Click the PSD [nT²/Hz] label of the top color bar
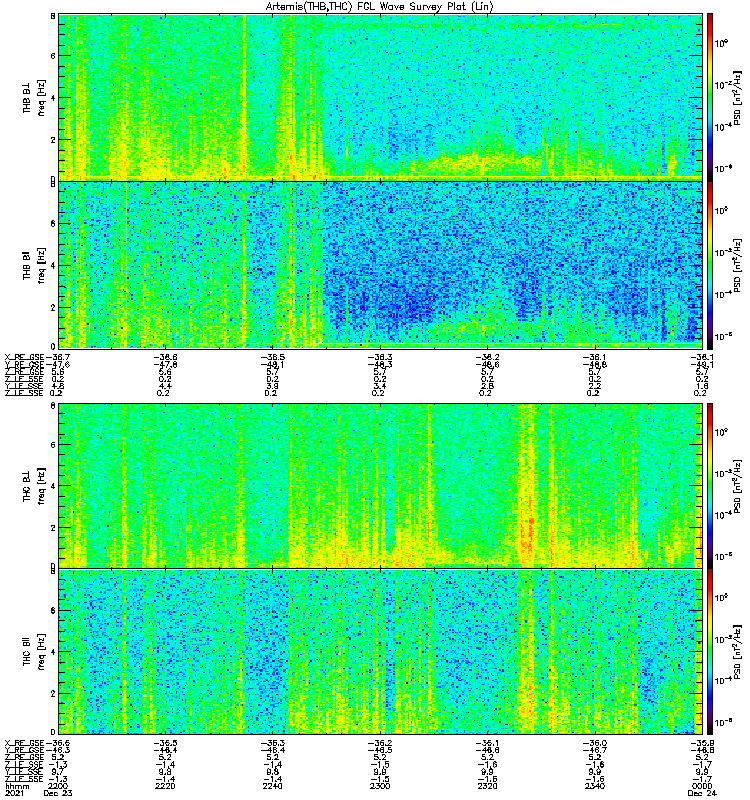The width and height of the screenshot is (750, 800). [738, 97]
